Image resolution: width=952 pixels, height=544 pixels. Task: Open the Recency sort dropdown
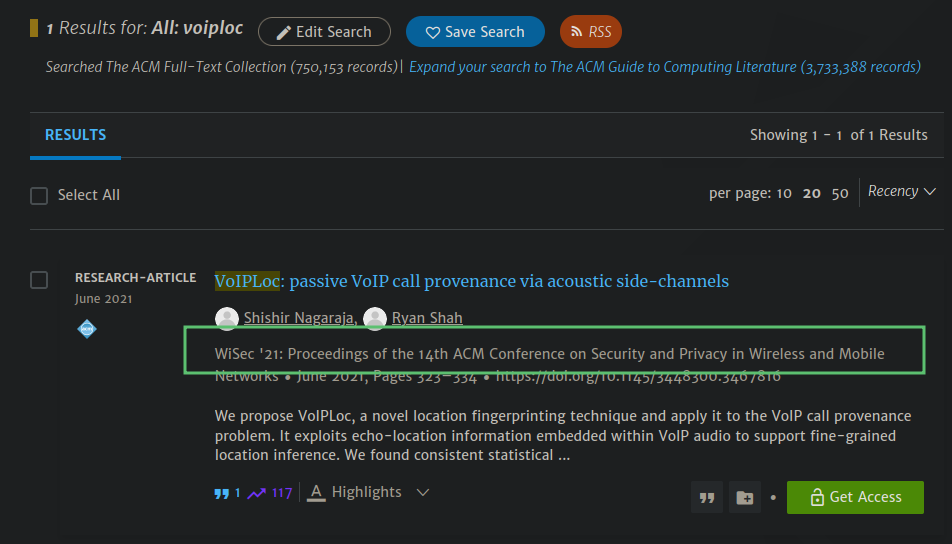click(x=901, y=191)
